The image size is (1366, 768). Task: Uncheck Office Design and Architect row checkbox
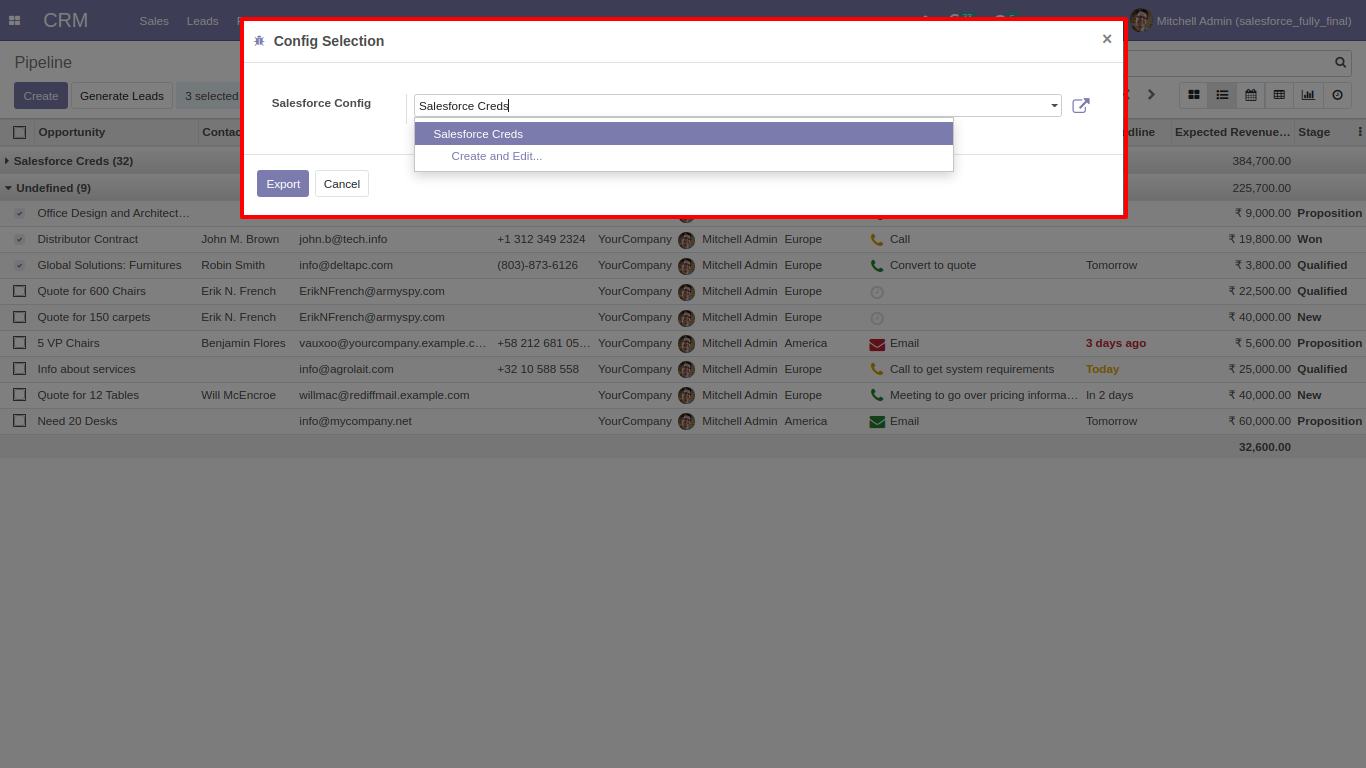[x=20, y=213]
